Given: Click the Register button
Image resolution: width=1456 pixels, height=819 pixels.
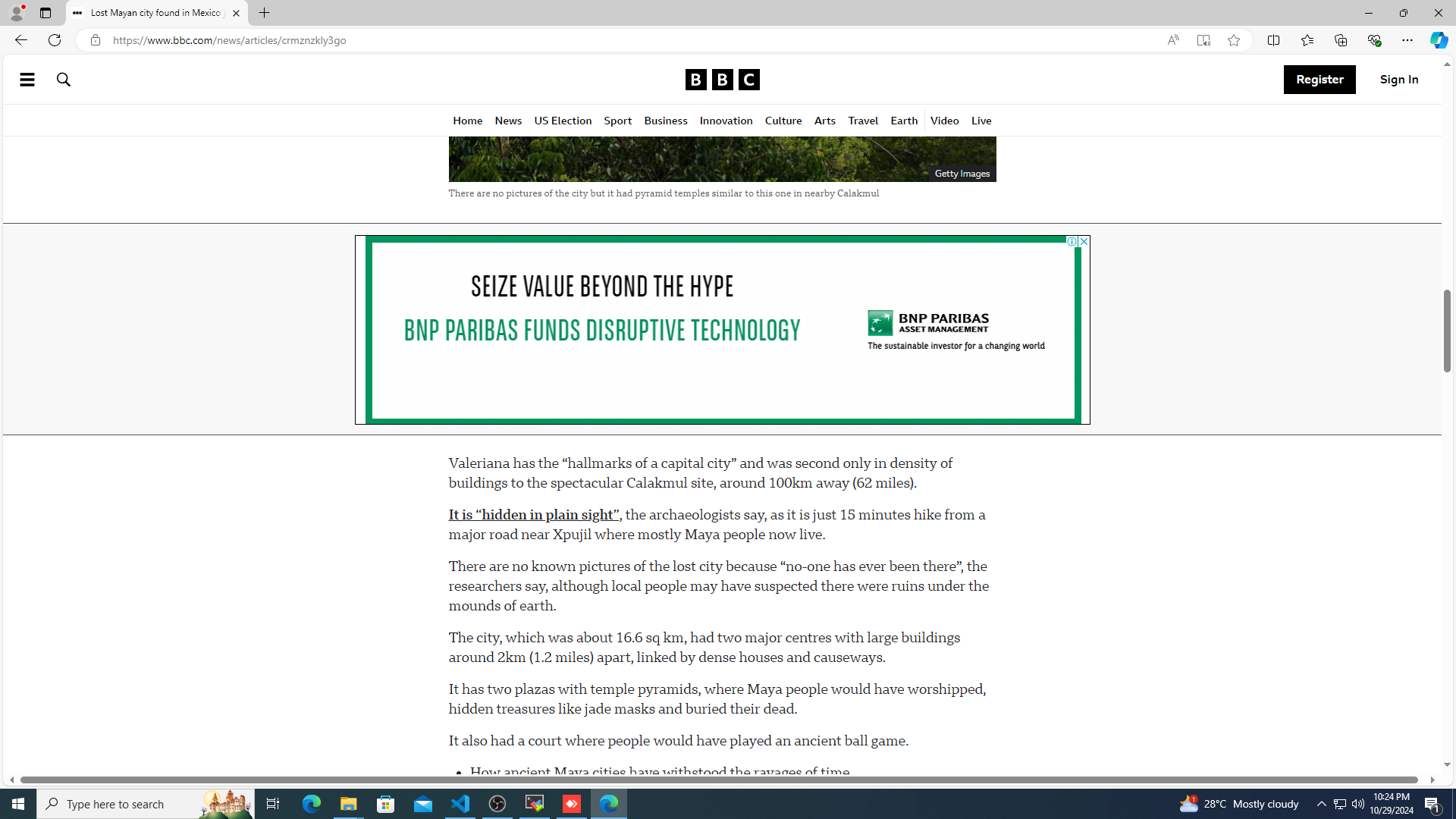Looking at the screenshot, I should [1319, 80].
